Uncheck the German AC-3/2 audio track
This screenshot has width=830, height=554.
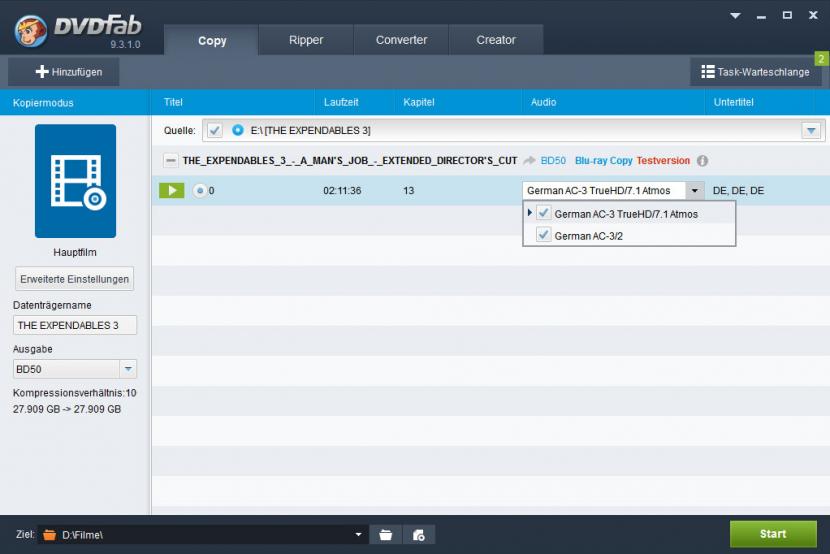tap(543, 235)
